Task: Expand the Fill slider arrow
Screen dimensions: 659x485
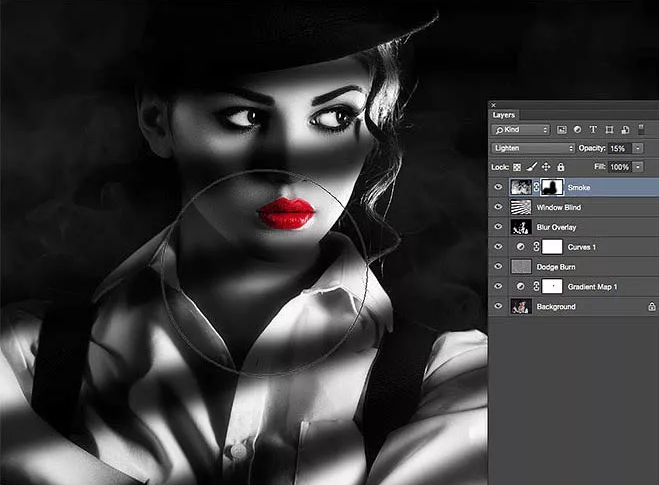Action: (x=638, y=166)
